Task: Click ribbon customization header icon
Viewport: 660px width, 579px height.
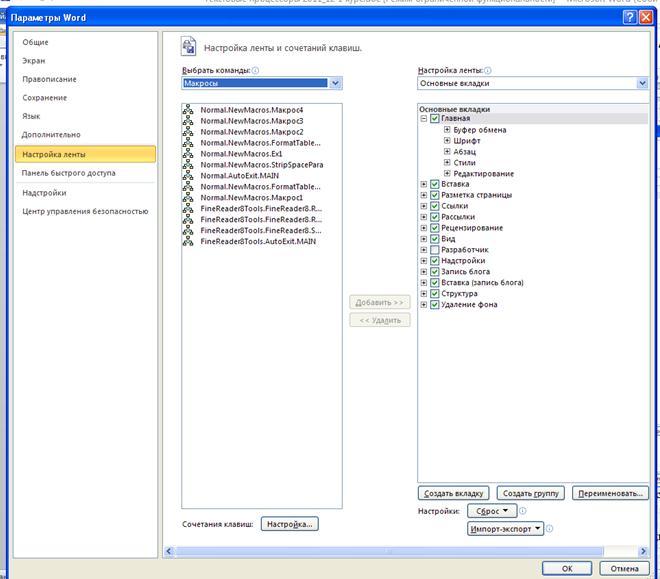Action: [188, 46]
